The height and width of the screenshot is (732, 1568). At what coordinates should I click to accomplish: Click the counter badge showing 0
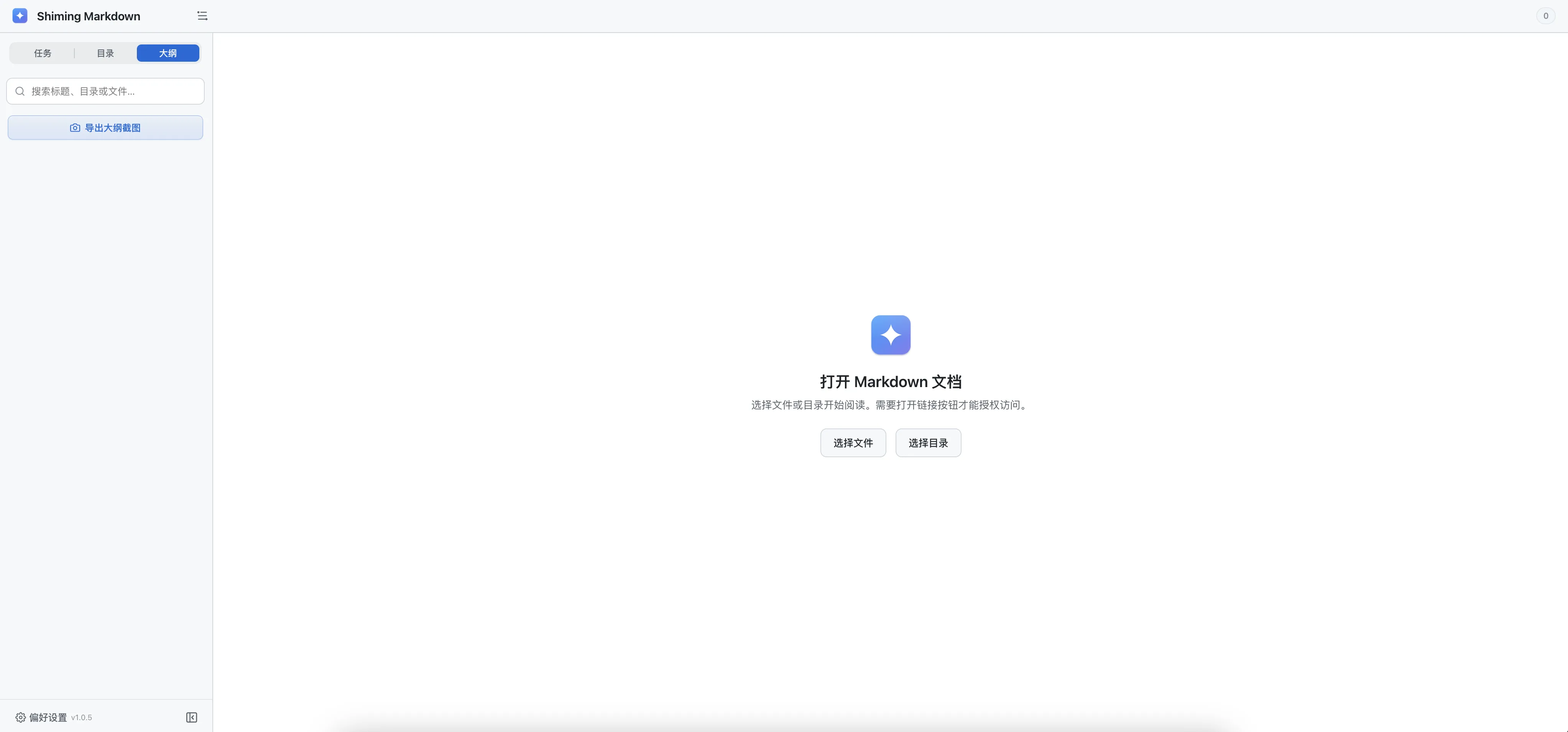[x=1545, y=16]
